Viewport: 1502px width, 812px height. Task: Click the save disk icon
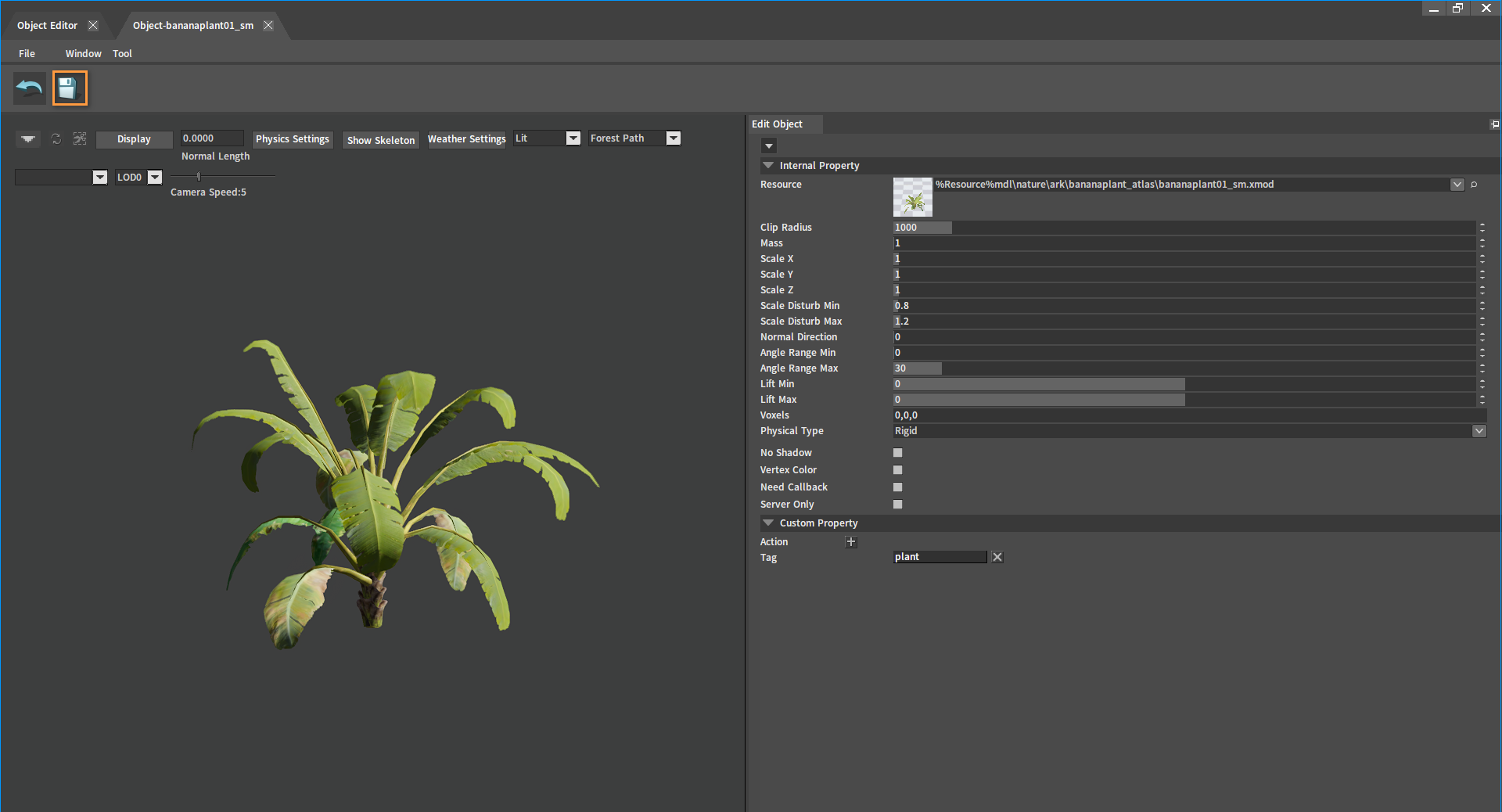(x=70, y=88)
